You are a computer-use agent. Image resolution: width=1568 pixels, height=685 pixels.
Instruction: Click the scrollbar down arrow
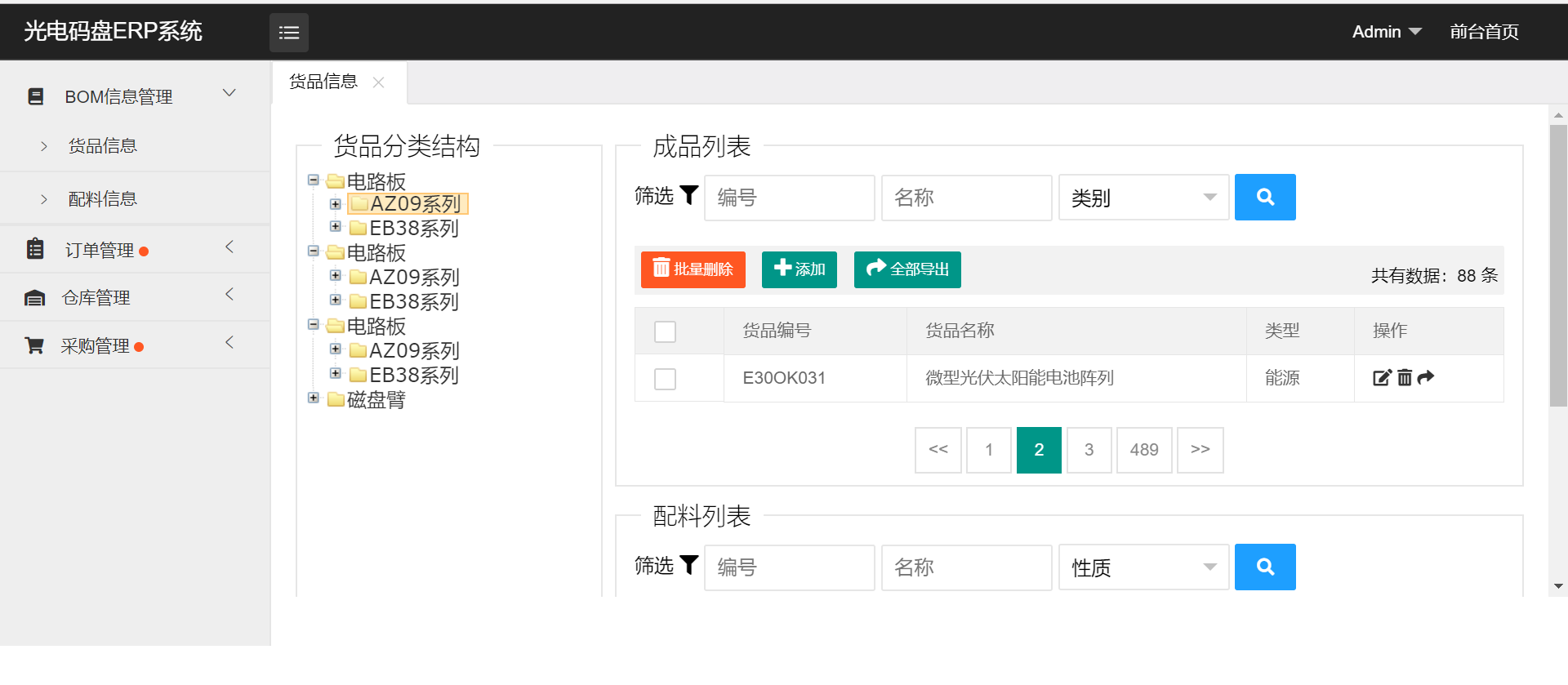point(1558,586)
